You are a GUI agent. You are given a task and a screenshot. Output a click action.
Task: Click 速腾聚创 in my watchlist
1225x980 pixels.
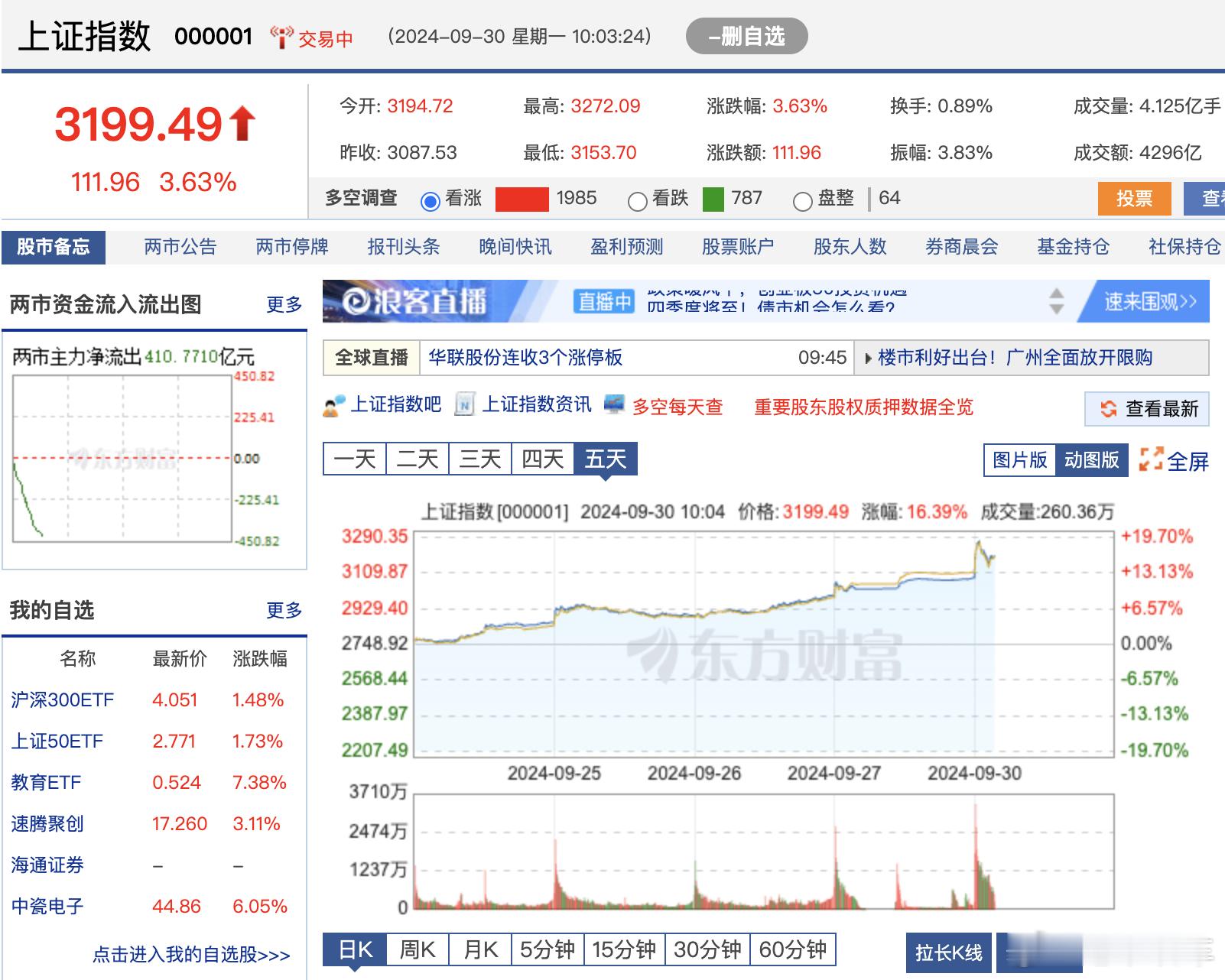click(x=47, y=824)
